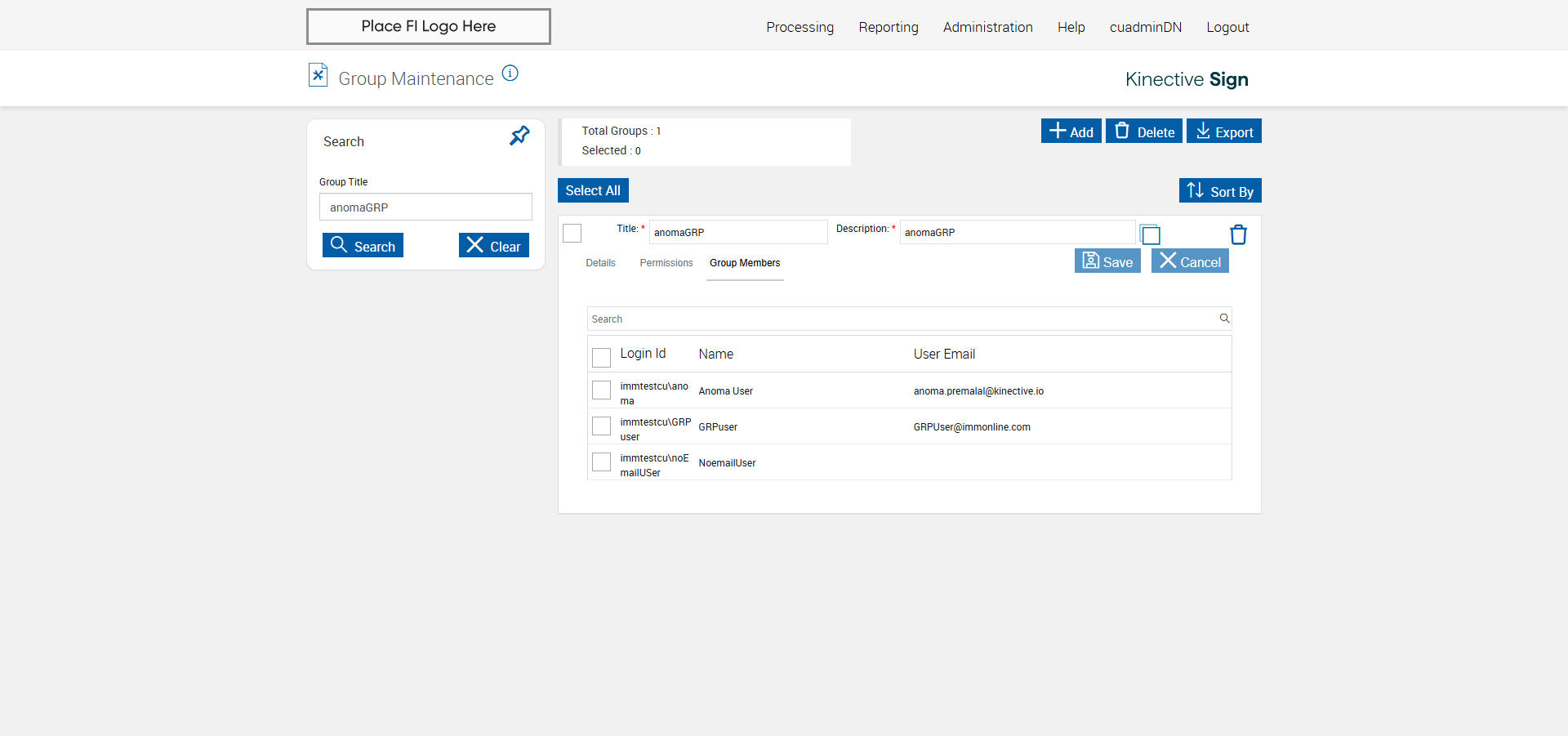Click the pin icon in Search panel
The height and width of the screenshot is (736, 1568).
tap(519, 136)
